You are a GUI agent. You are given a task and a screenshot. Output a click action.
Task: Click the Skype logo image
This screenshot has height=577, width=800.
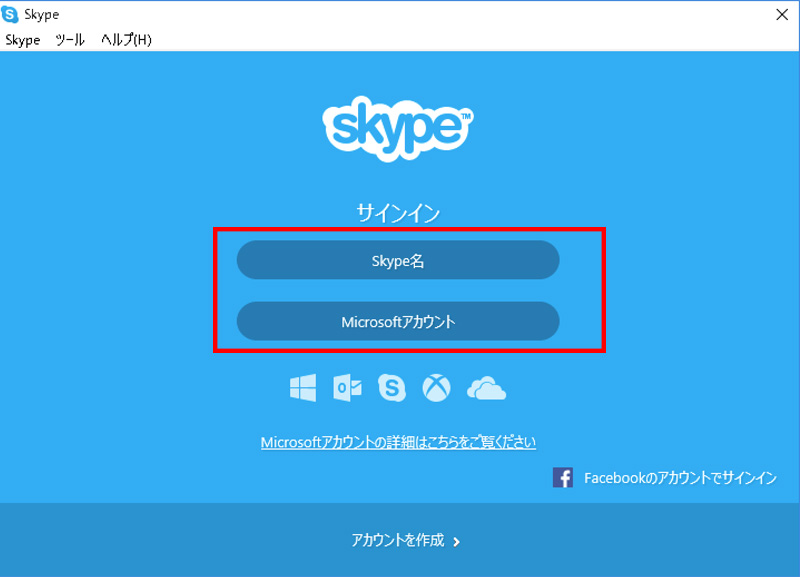399,130
